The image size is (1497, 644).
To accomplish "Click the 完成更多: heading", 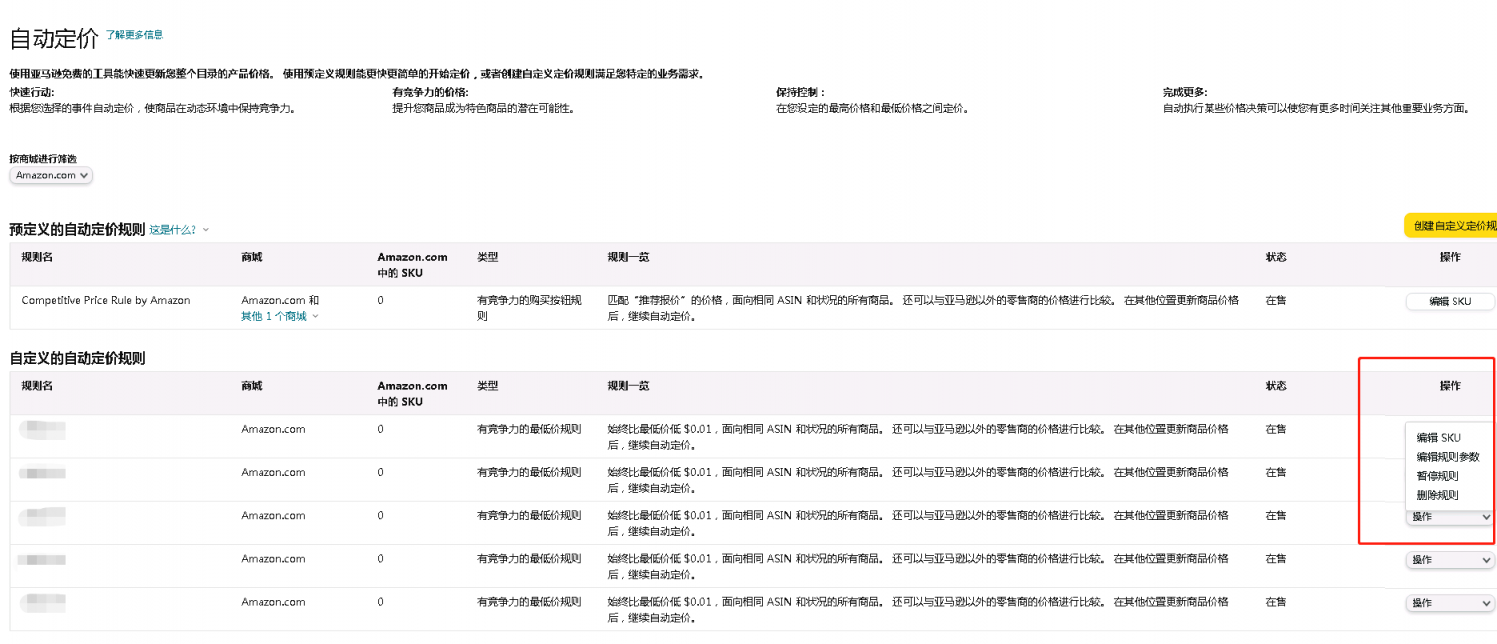I will [x=1185, y=92].
